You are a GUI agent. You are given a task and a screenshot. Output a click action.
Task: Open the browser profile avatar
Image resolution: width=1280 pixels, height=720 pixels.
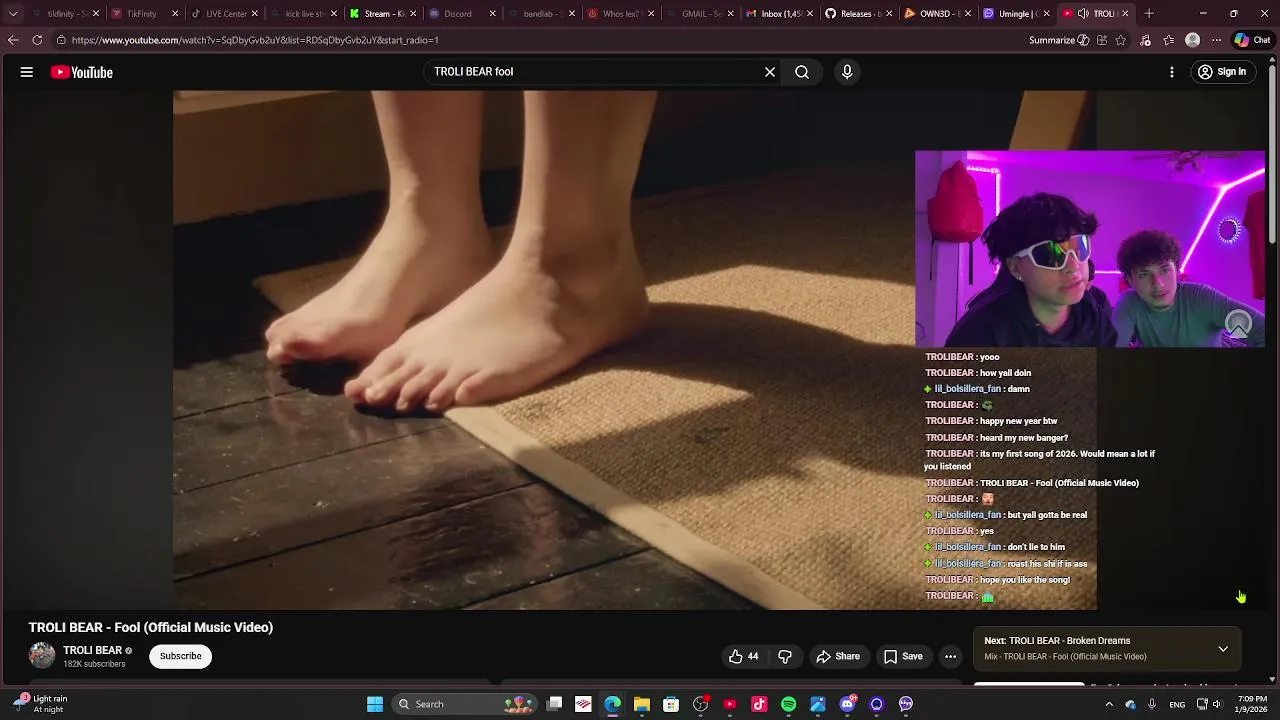[x=1192, y=40]
